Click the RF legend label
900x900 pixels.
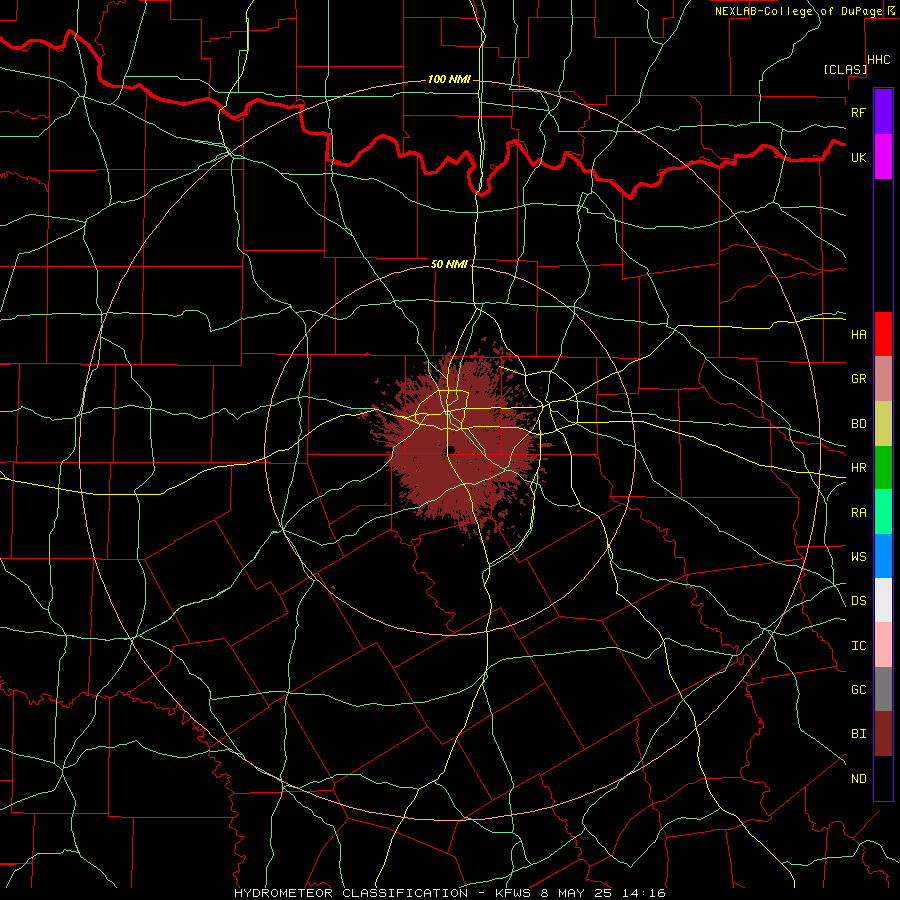pyautogui.click(x=858, y=112)
